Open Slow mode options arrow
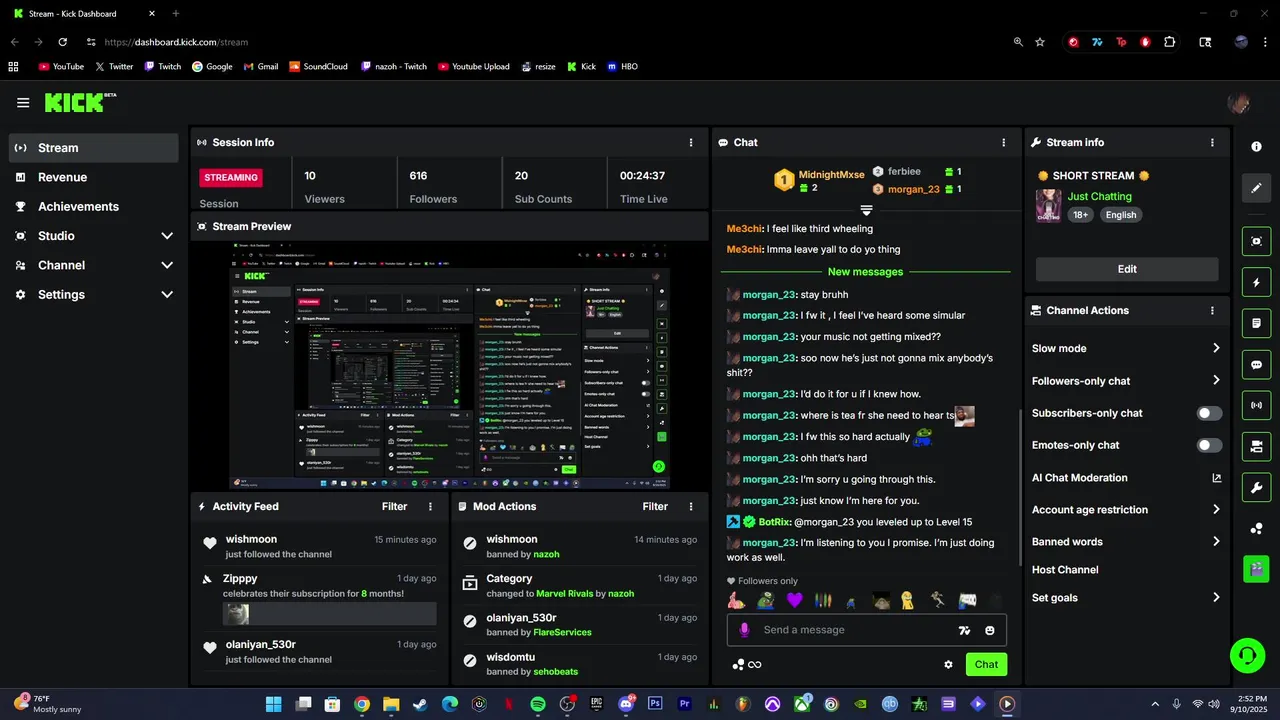 pyautogui.click(x=1216, y=348)
